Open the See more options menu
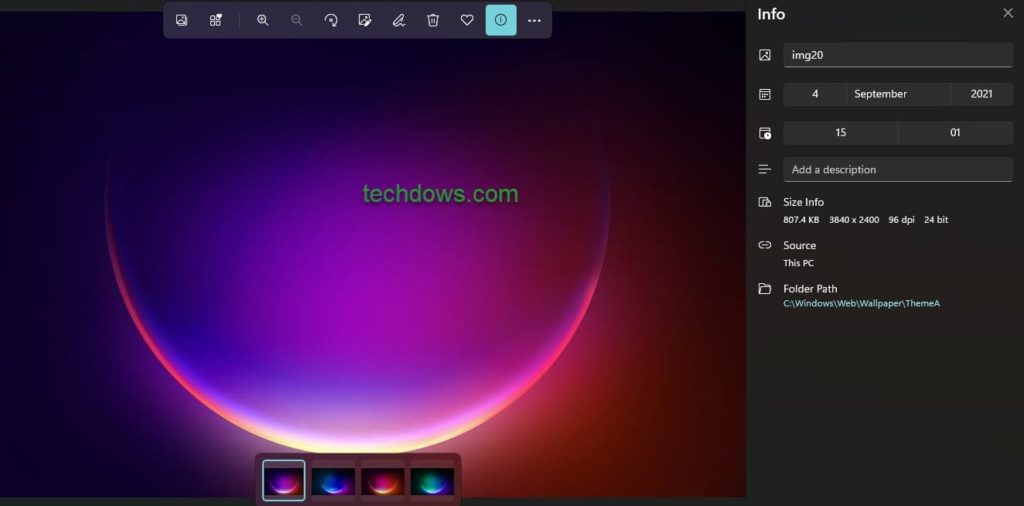The height and width of the screenshot is (506, 1024). click(534, 20)
